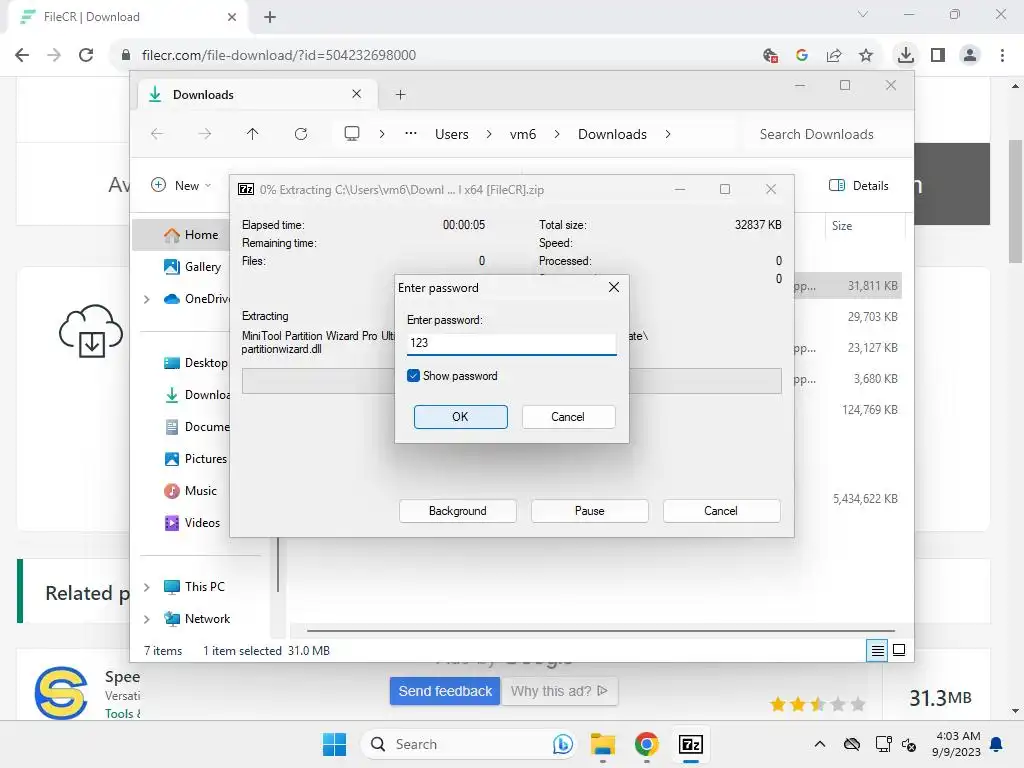The image size is (1024, 768).
Task: Bookmark this page with star icon
Action: [x=866, y=56]
